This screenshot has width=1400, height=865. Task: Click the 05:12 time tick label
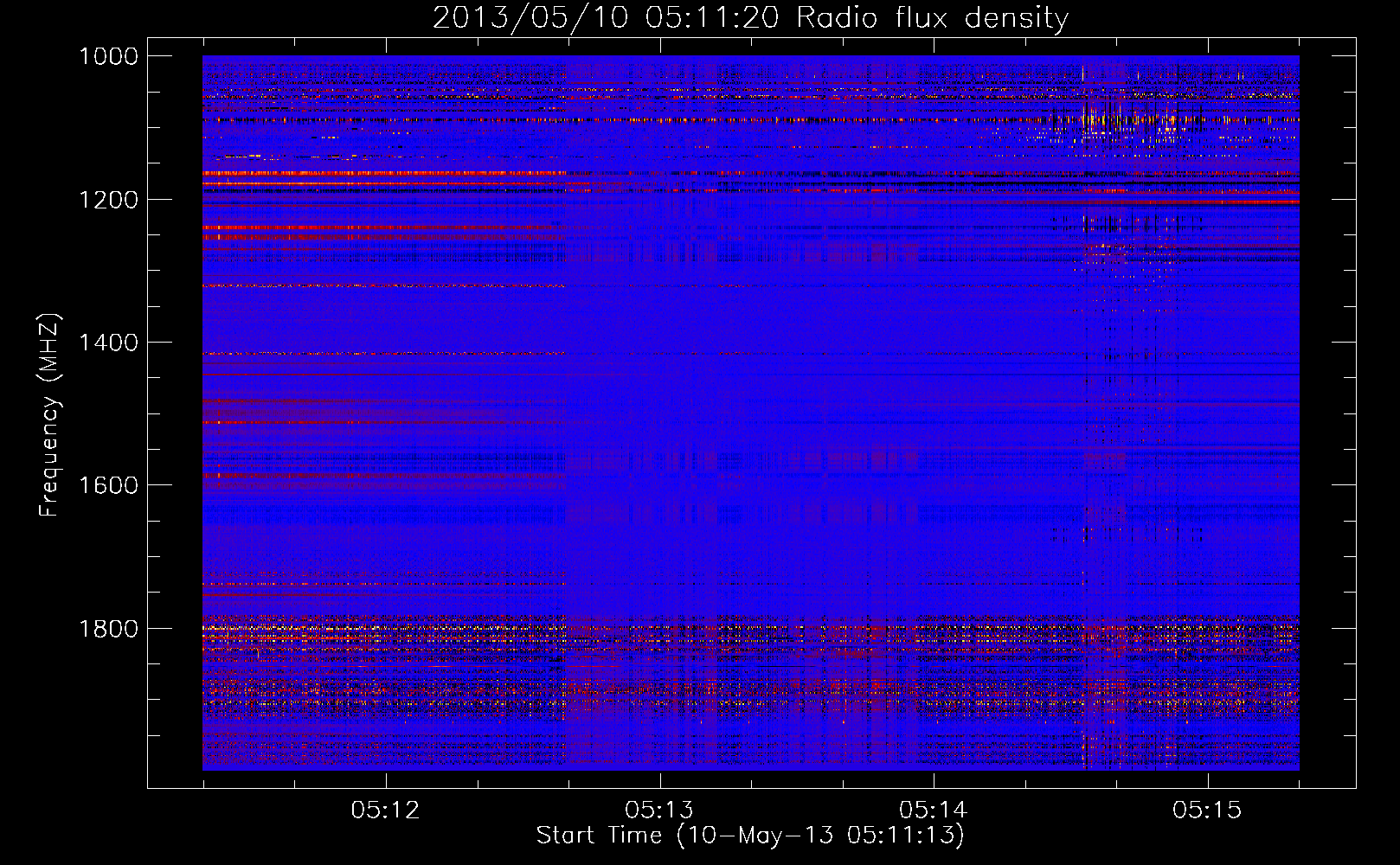pos(385,810)
